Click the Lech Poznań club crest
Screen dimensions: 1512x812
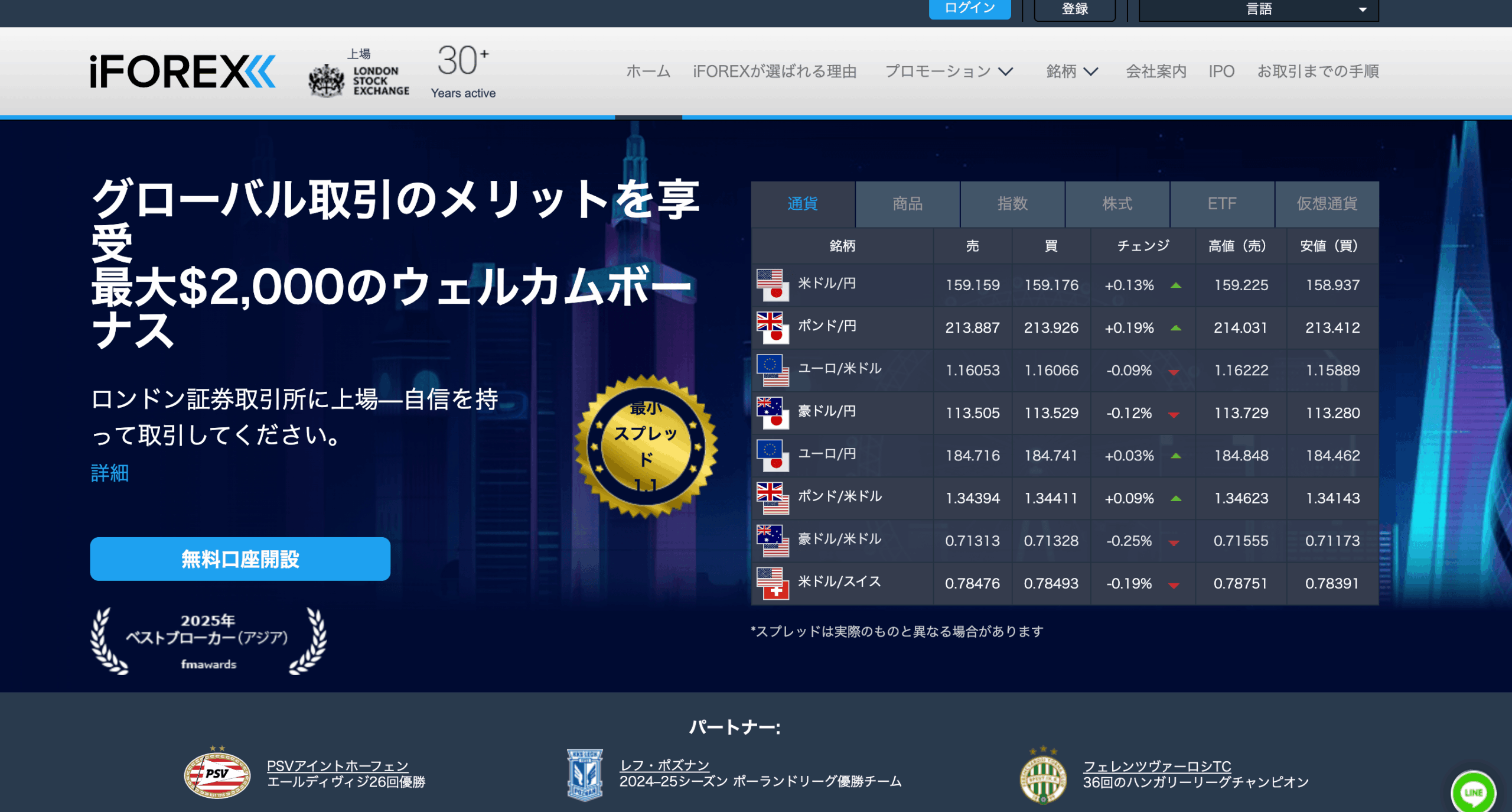[x=585, y=775]
